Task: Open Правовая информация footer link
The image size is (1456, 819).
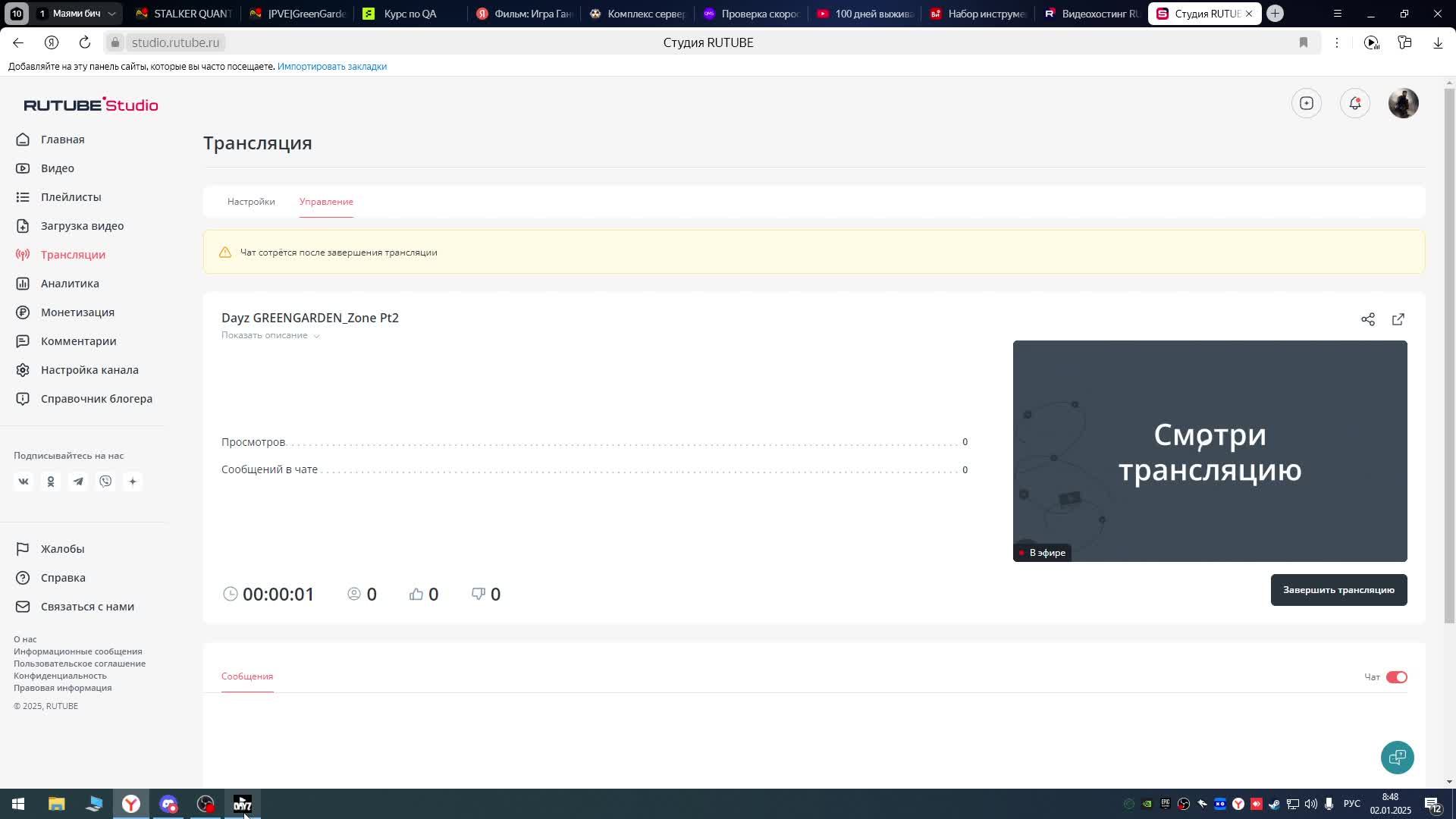Action: point(62,688)
